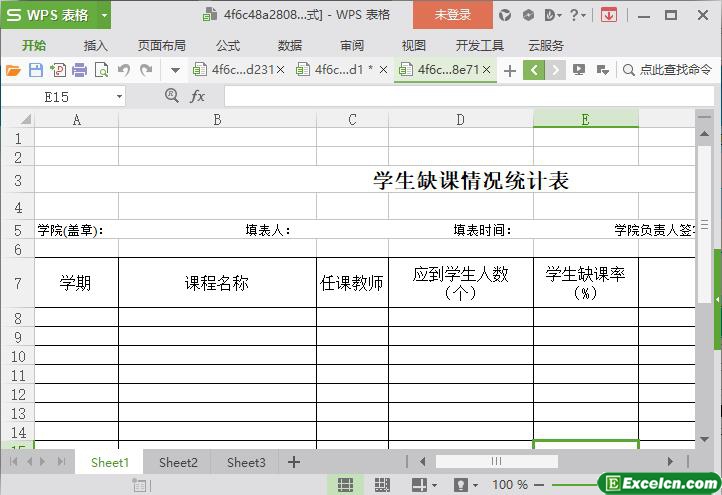Image resolution: width=722 pixels, height=495 pixels.
Task: Open the tab list dropdown icon
Action: tap(602, 70)
